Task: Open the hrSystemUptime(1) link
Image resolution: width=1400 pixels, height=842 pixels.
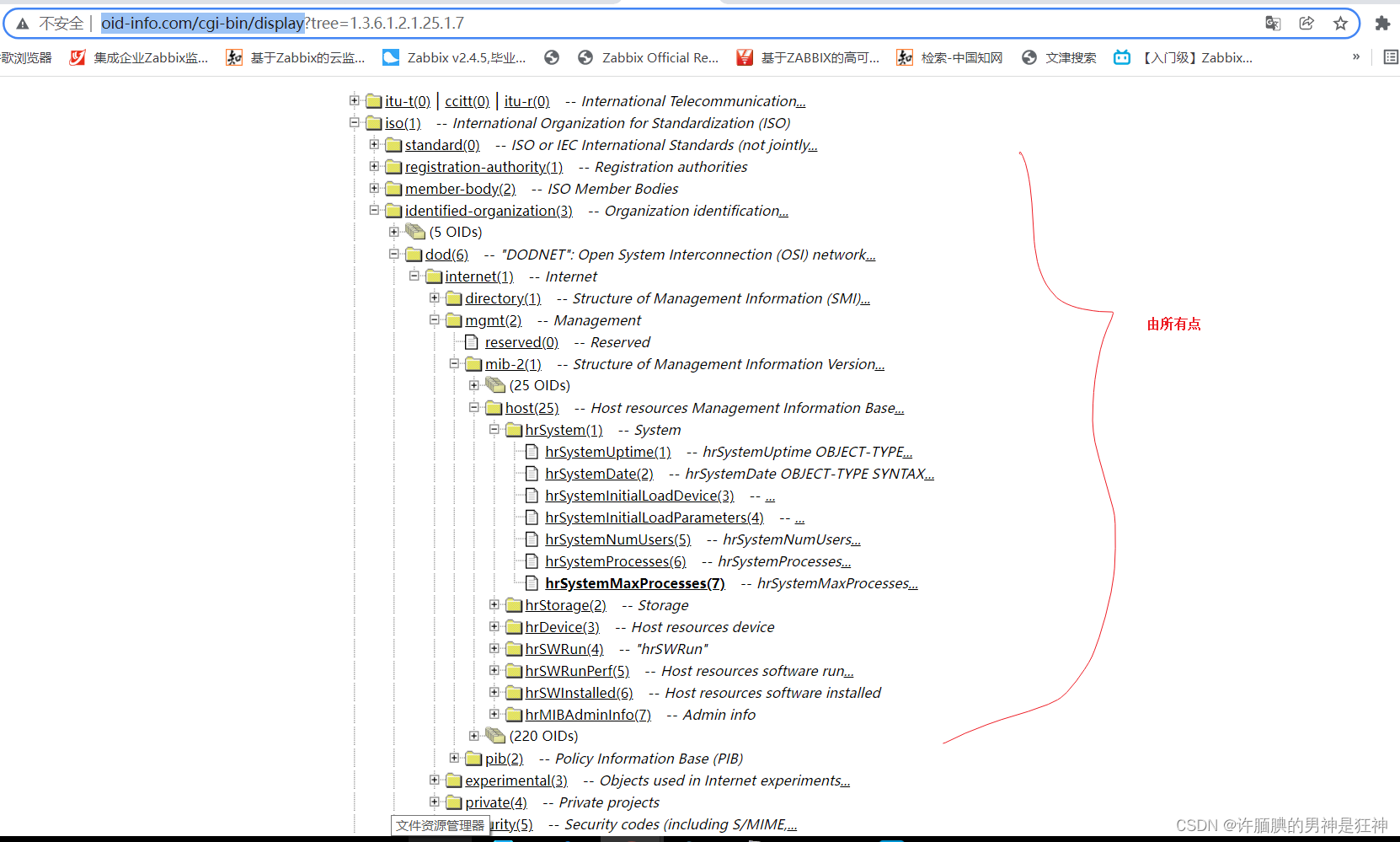Action: coord(608,452)
